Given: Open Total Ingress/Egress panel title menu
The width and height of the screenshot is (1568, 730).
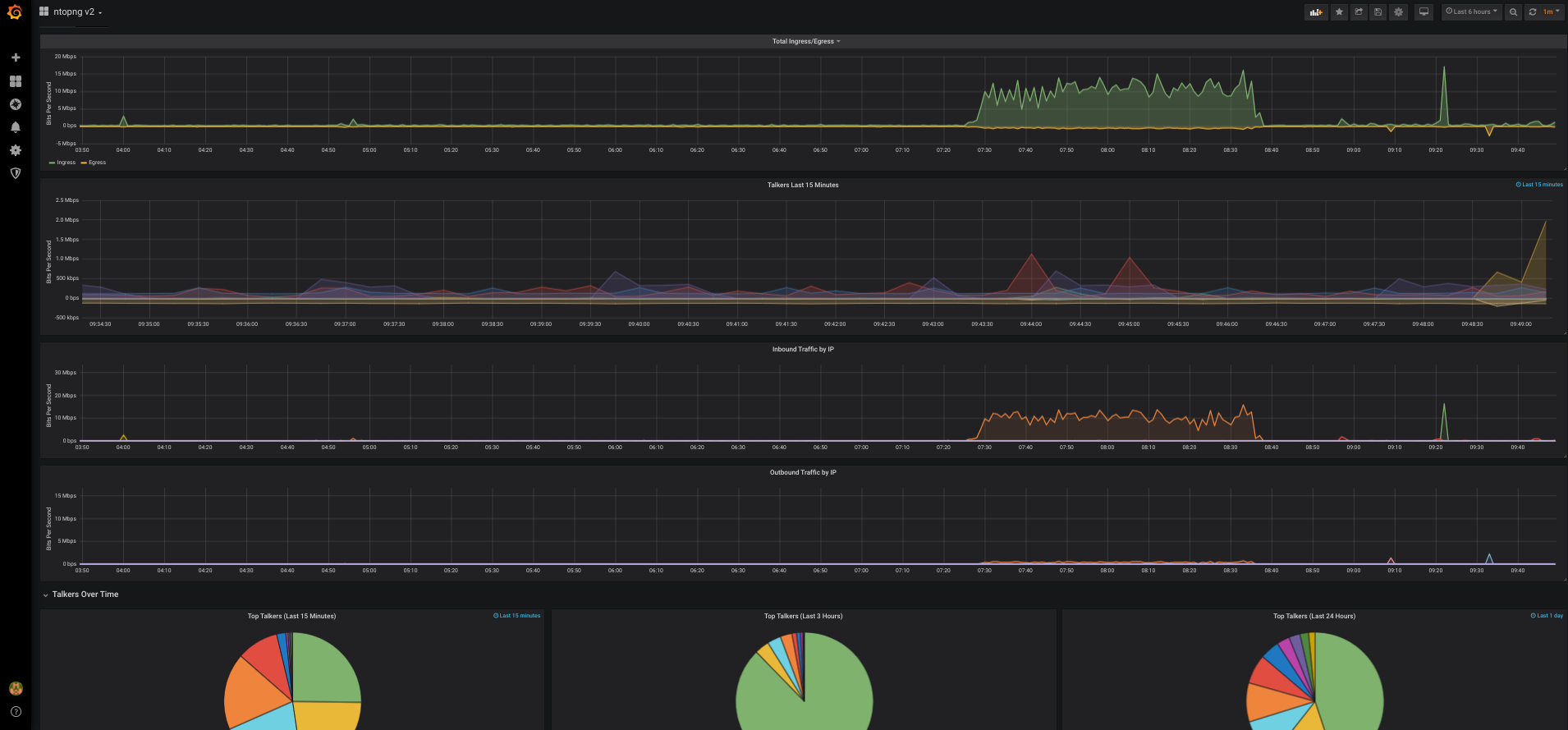Looking at the screenshot, I should click(806, 41).
